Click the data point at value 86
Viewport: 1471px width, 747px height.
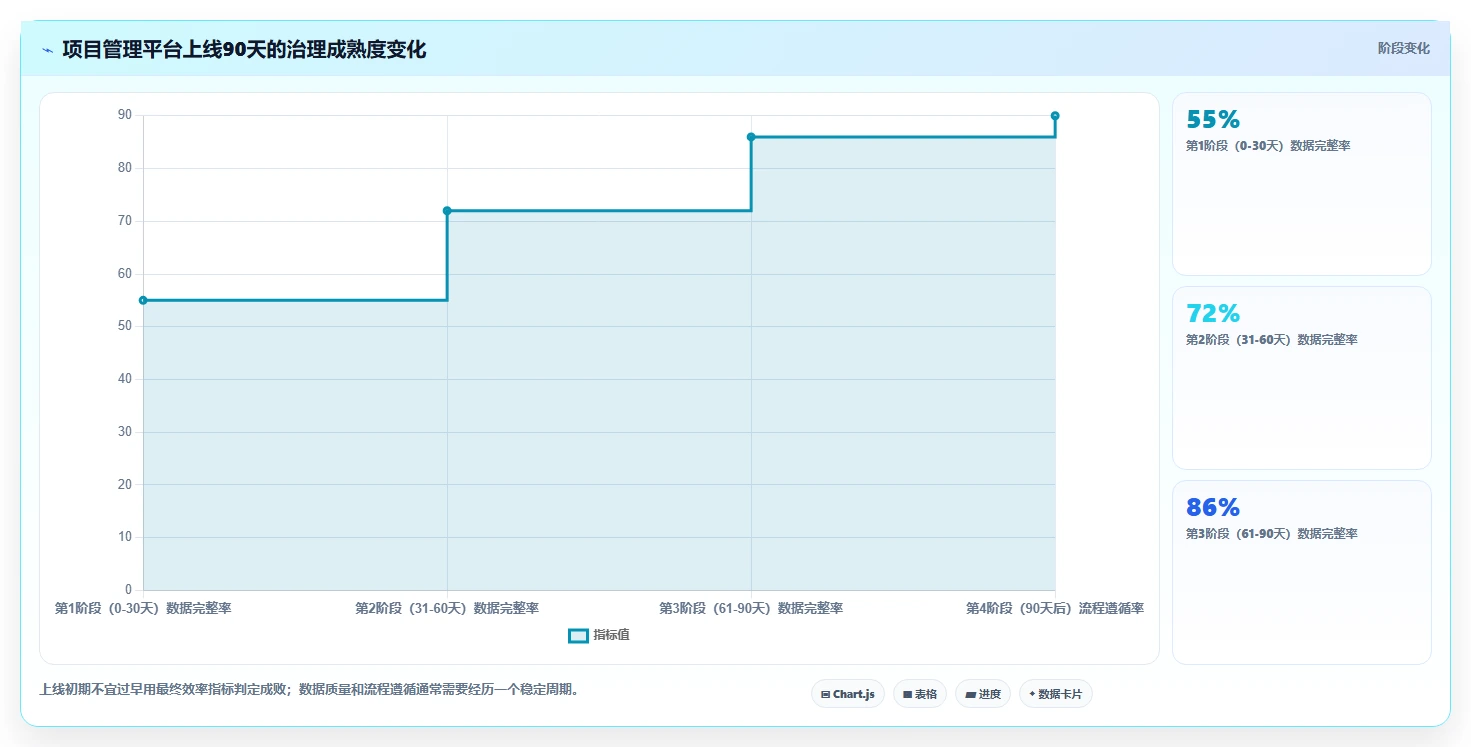[x=751, y=137]
